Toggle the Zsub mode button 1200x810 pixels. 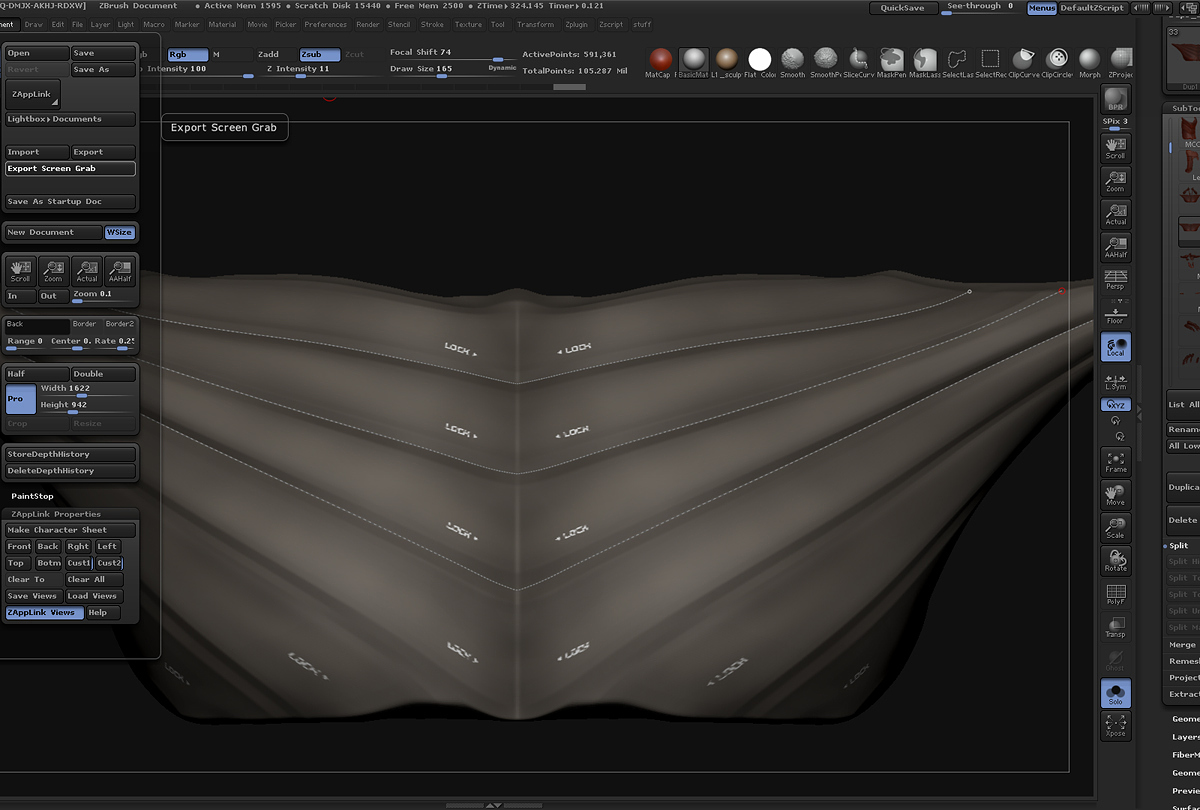point(320,54)
